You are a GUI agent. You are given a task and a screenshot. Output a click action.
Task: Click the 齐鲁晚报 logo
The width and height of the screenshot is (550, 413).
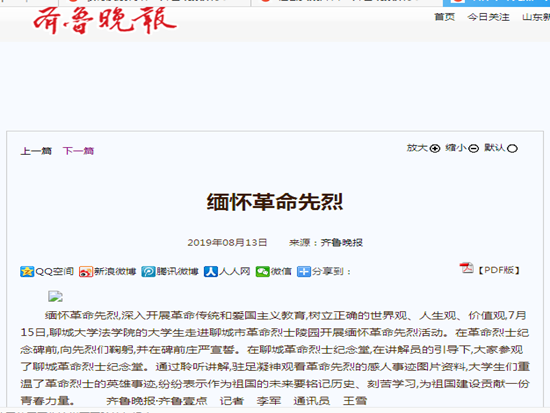coord(105,20)
